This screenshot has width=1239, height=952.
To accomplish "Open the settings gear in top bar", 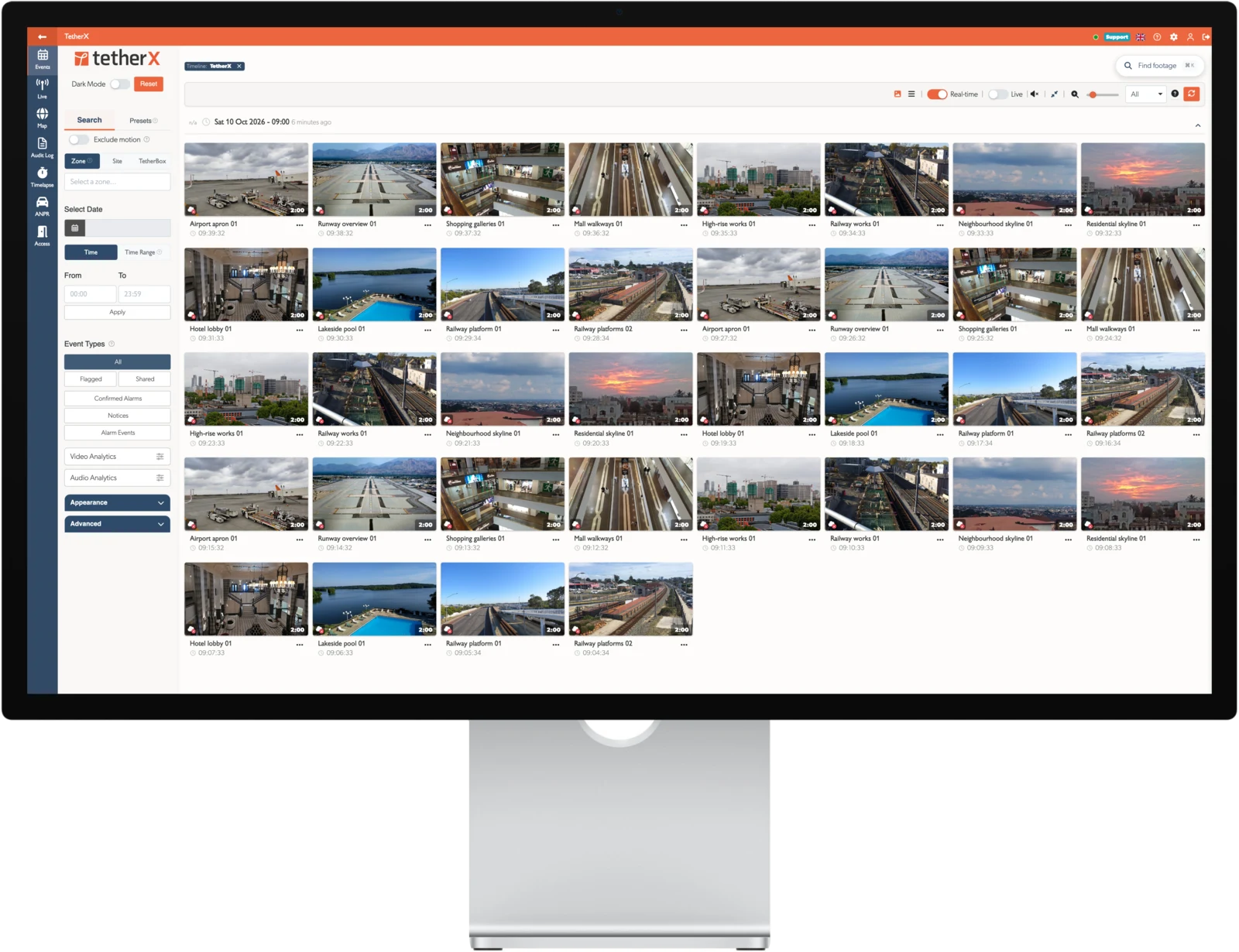I will point(1173,36).
